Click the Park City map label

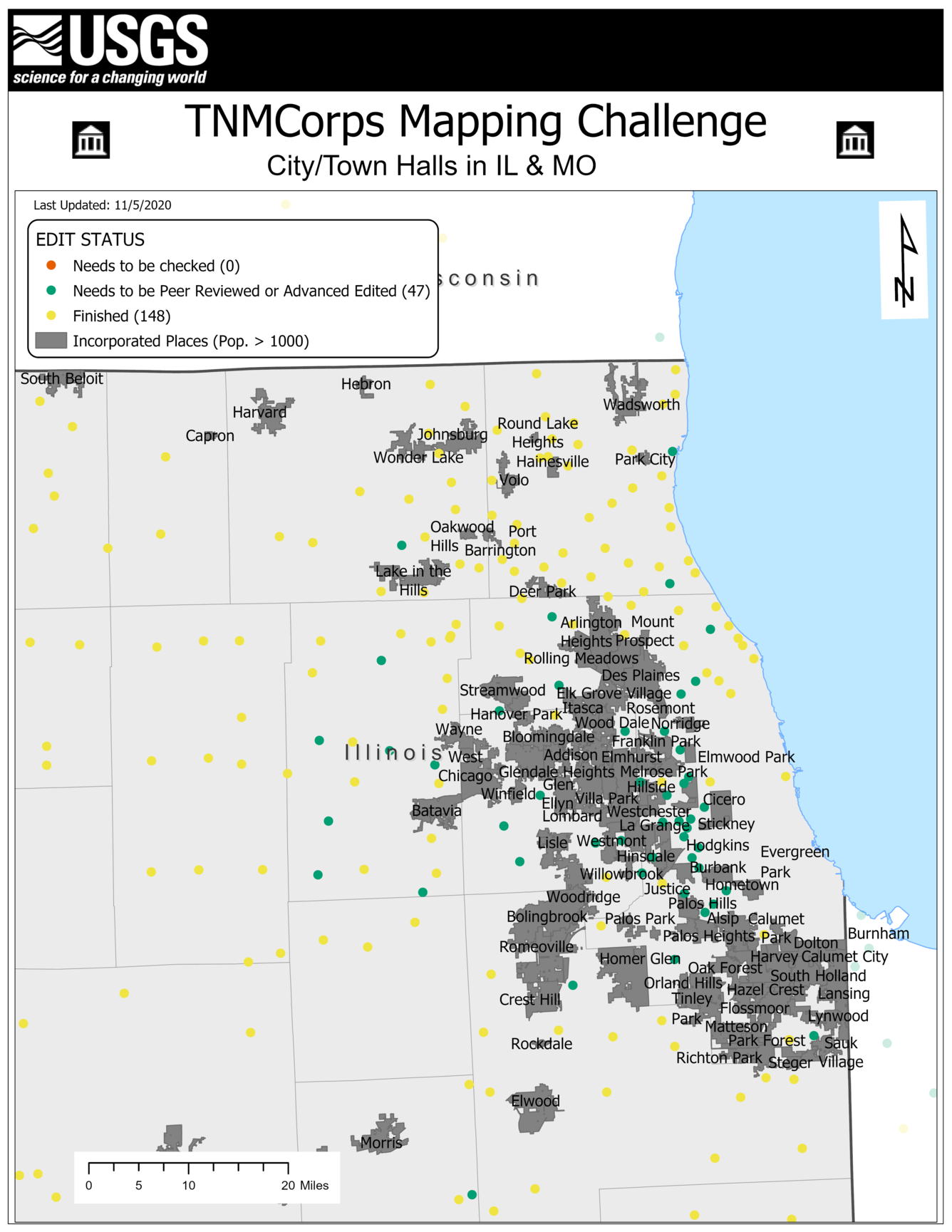645,460
